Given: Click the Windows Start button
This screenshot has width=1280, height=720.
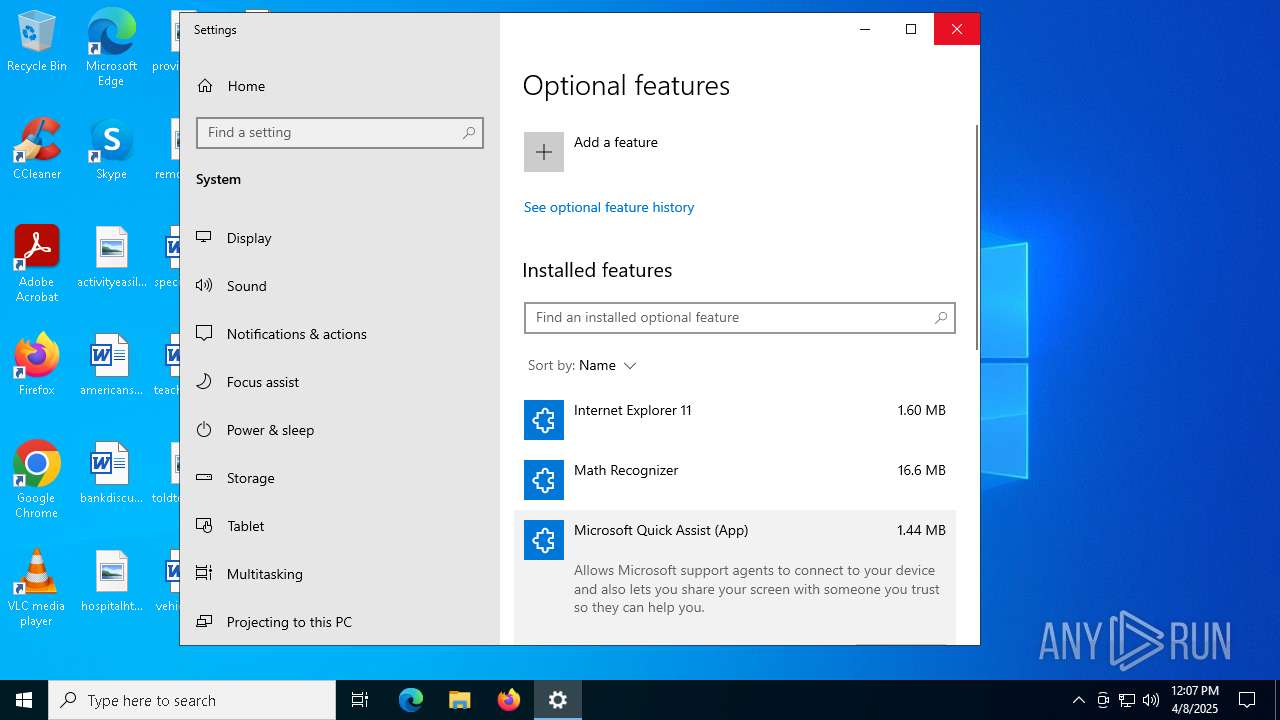Looking at the screenshot, I should coord(24,700).
